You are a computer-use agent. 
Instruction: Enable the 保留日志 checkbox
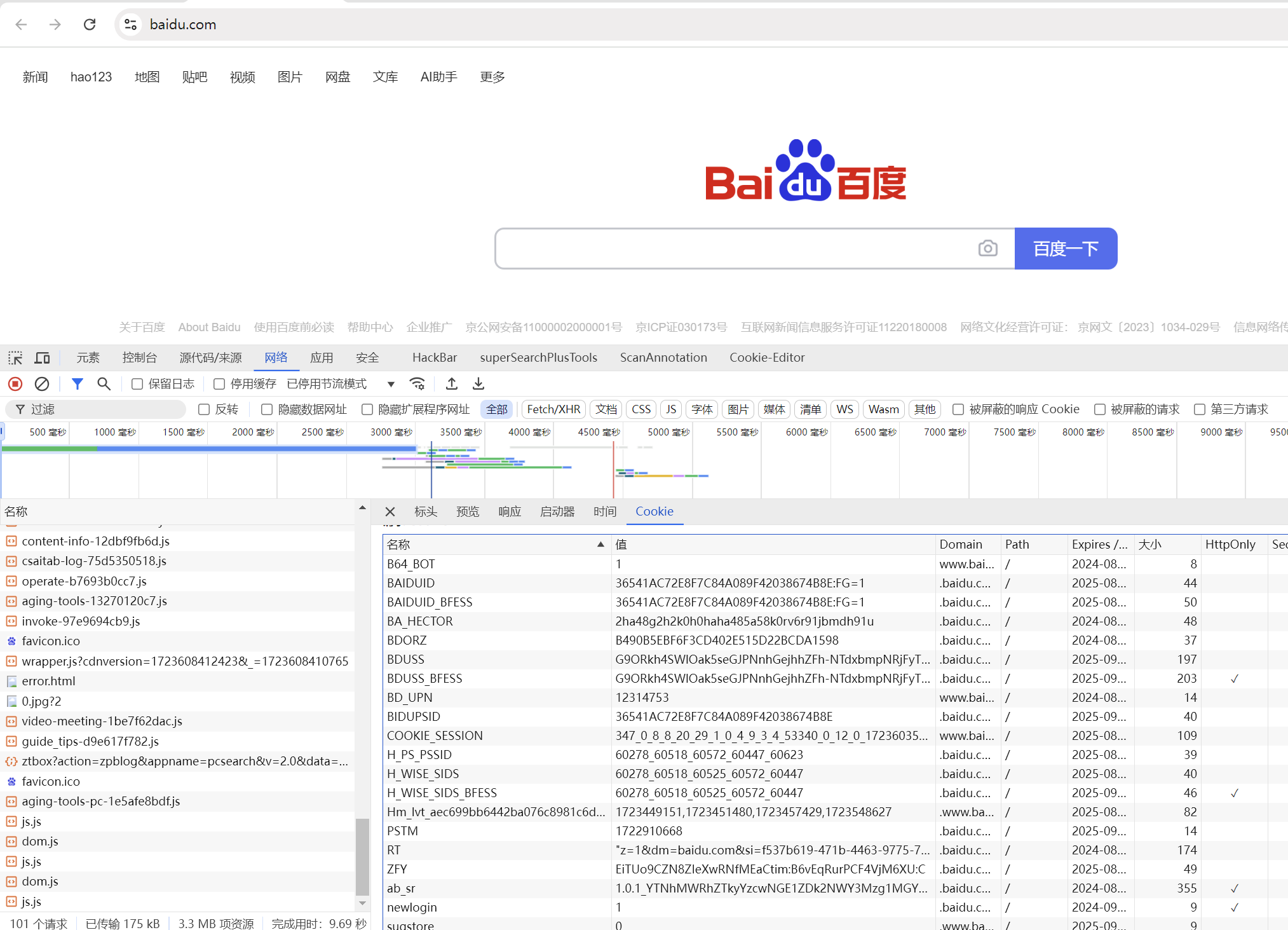click(x=137, y=384)
